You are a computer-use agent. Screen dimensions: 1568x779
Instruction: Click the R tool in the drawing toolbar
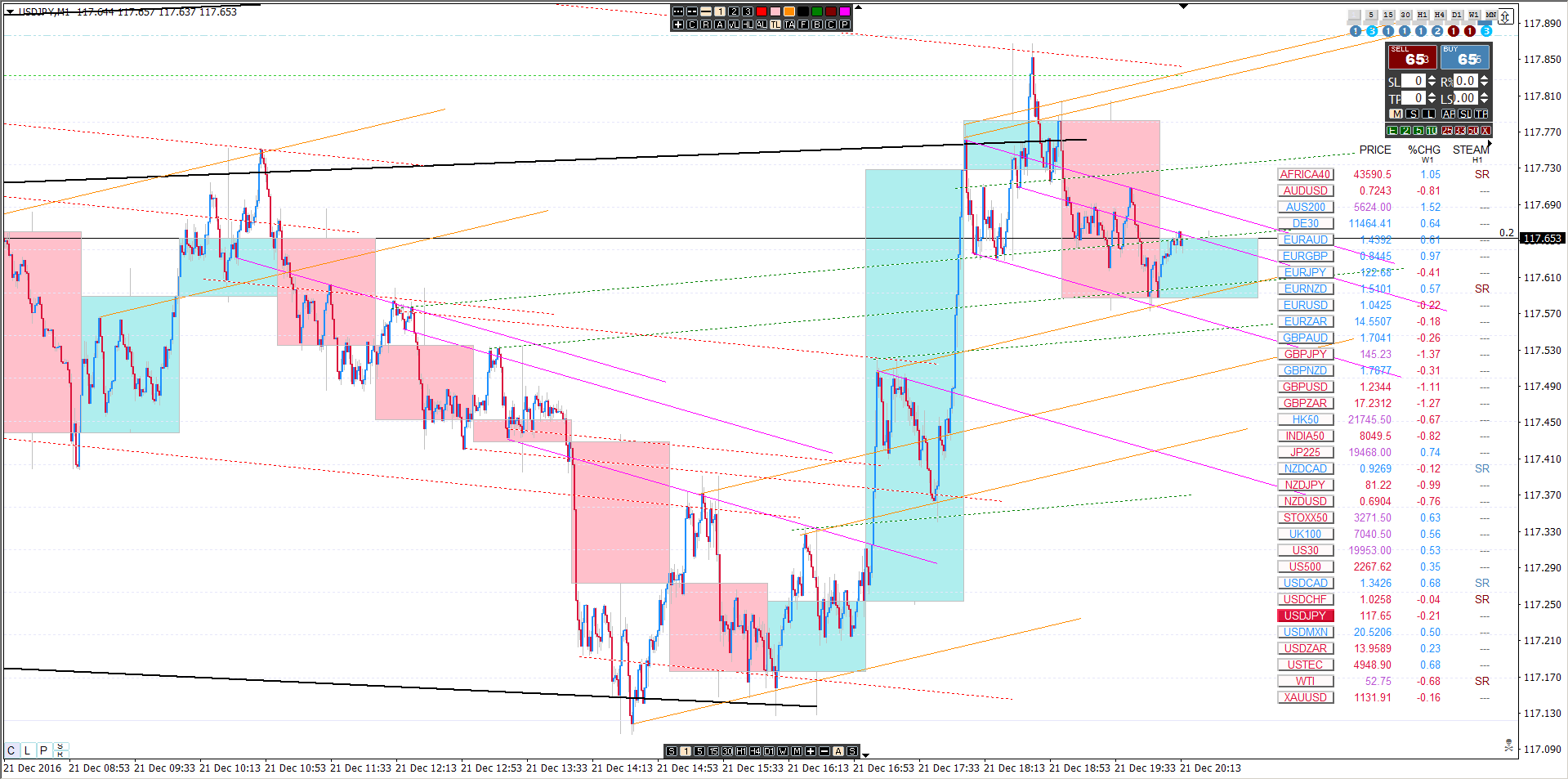706,25
